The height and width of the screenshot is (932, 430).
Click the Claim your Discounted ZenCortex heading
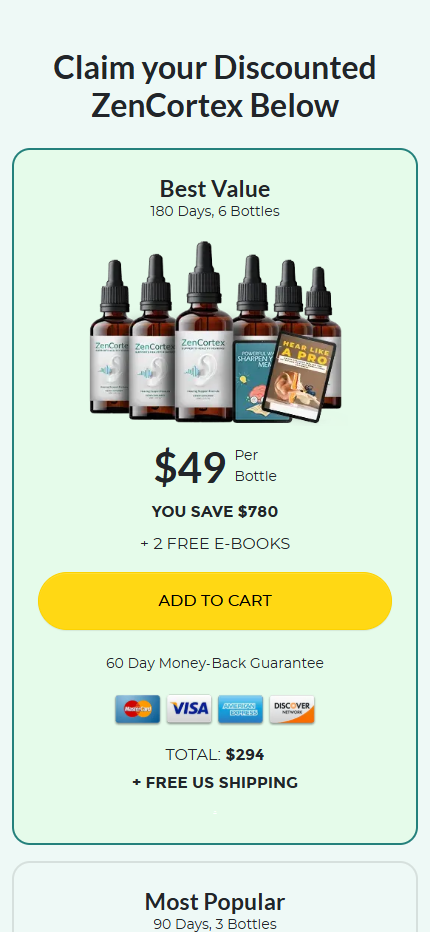[x=215, y=87]
